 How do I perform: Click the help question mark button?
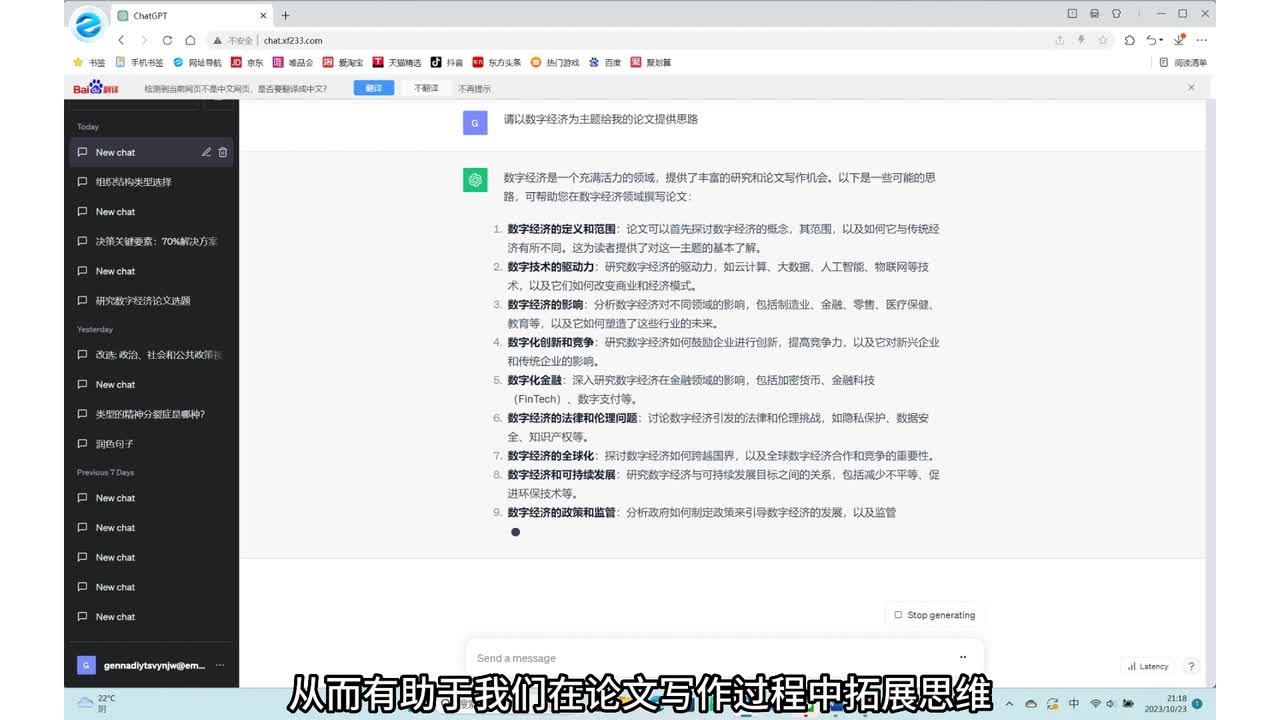[x=1191, y=666]
